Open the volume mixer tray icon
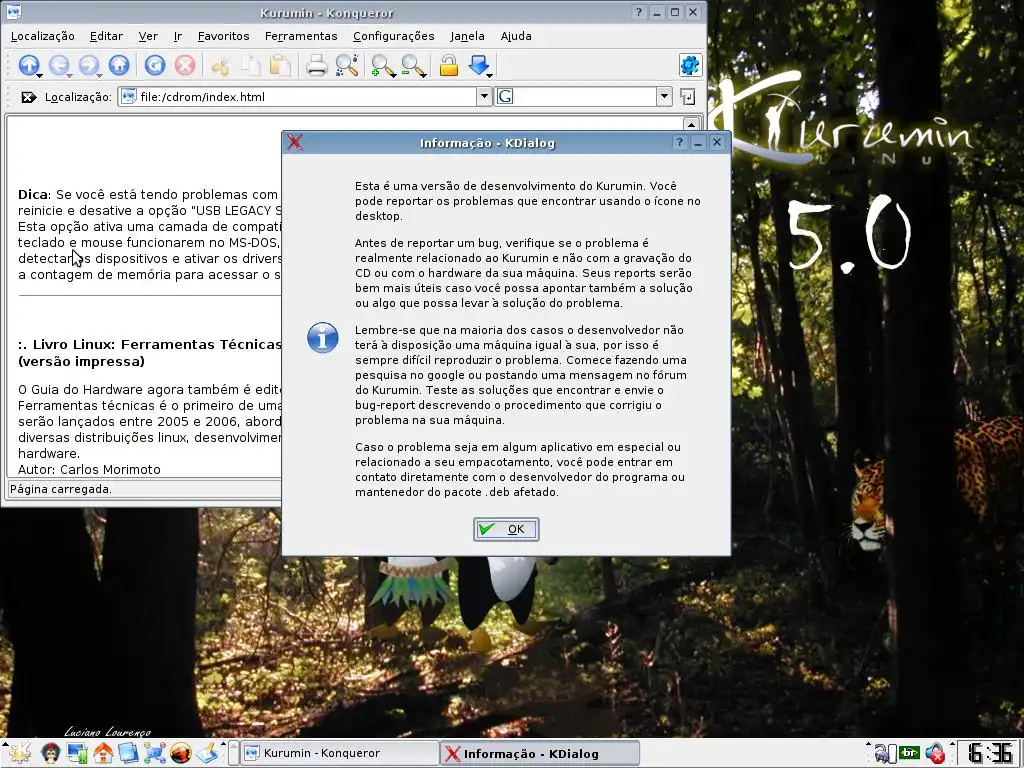This screenshot has height=768, width=1024. coord(935,753)
